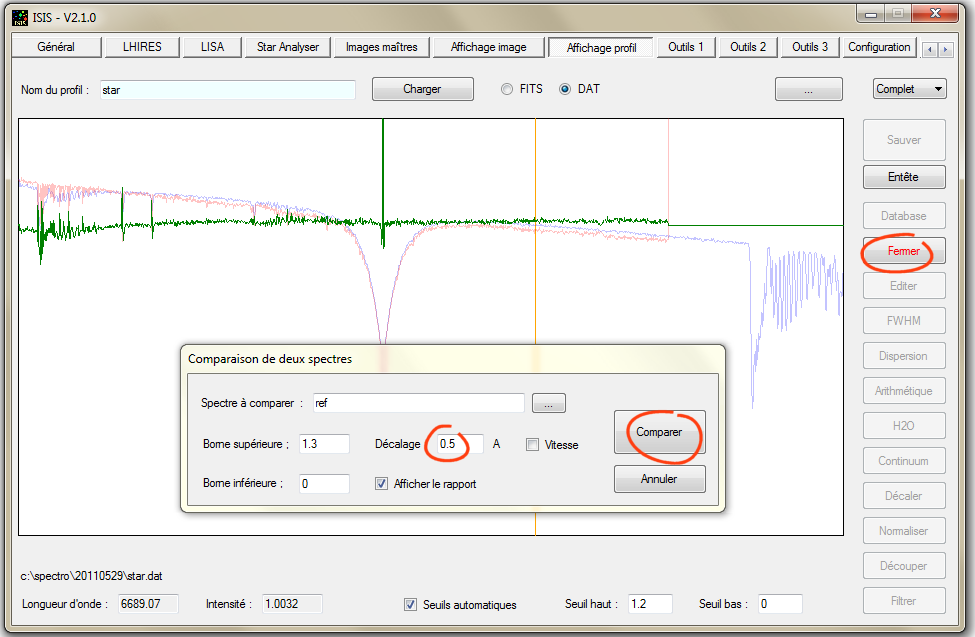Viewport: 975px width, 637px height.
Task: Click the tab scroll left arrow
Action: 929,49
